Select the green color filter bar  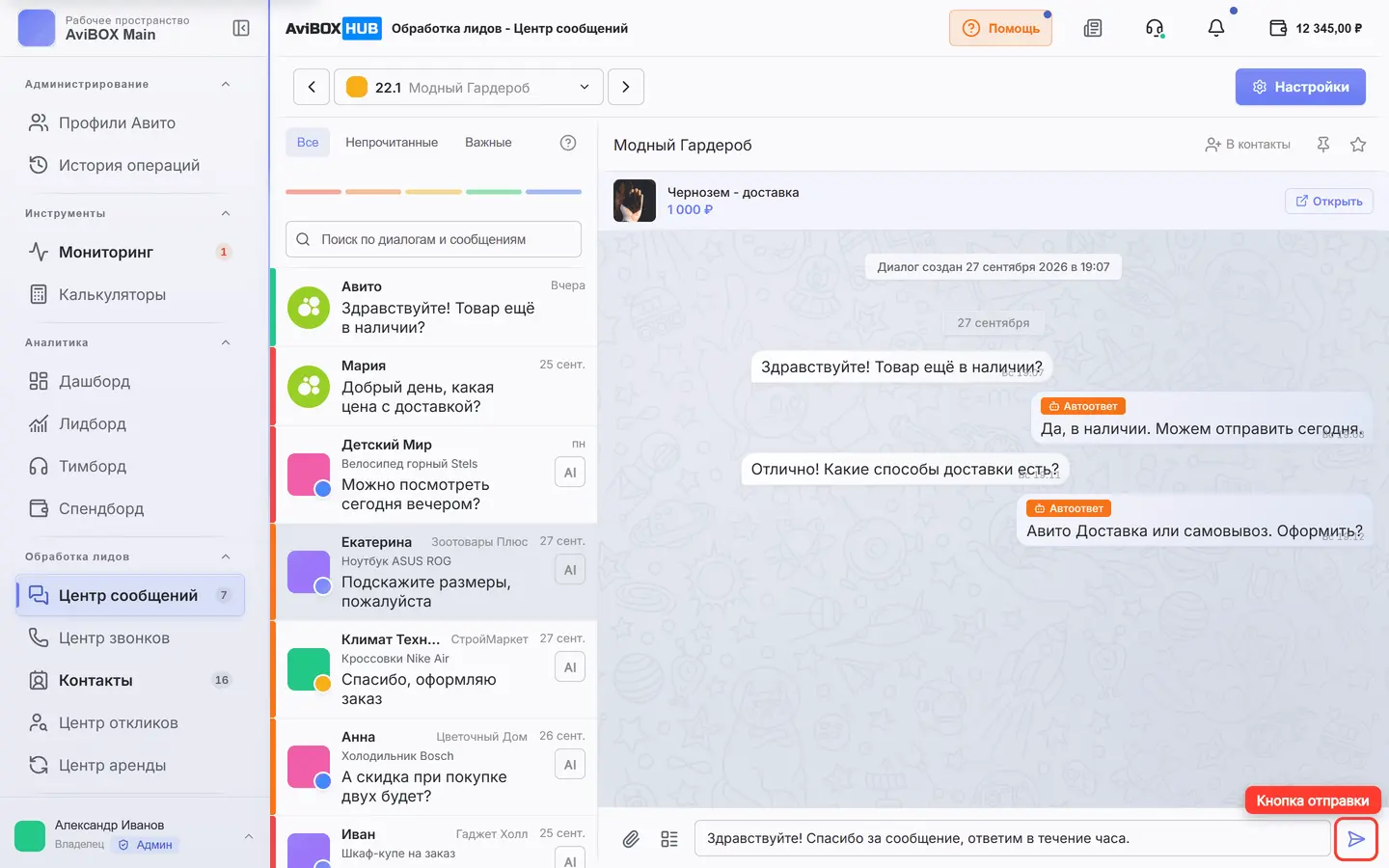[494, 192]
